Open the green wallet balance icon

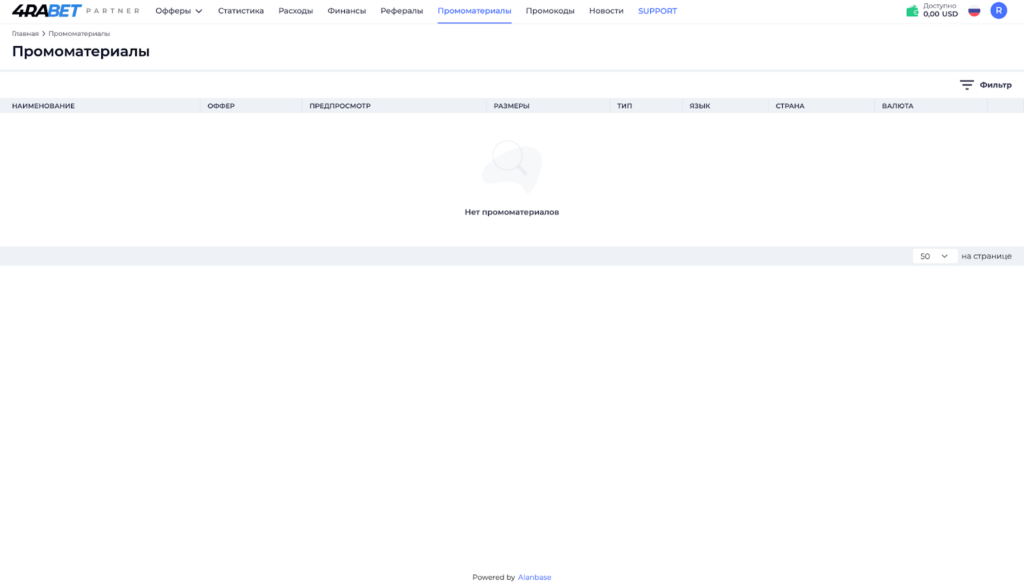coord(912,10)
